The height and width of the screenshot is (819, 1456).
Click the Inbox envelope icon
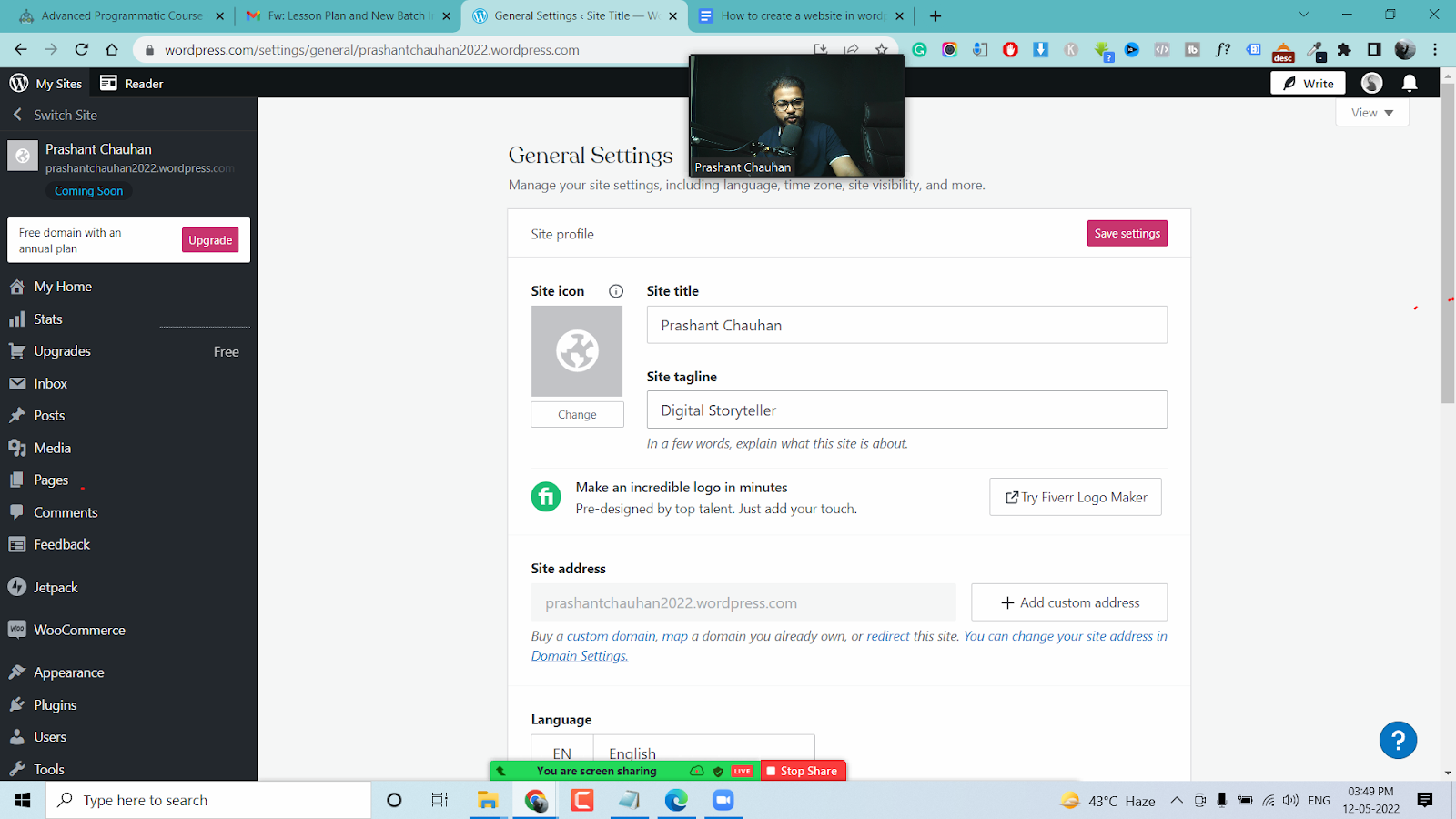(x=17, y=384)
